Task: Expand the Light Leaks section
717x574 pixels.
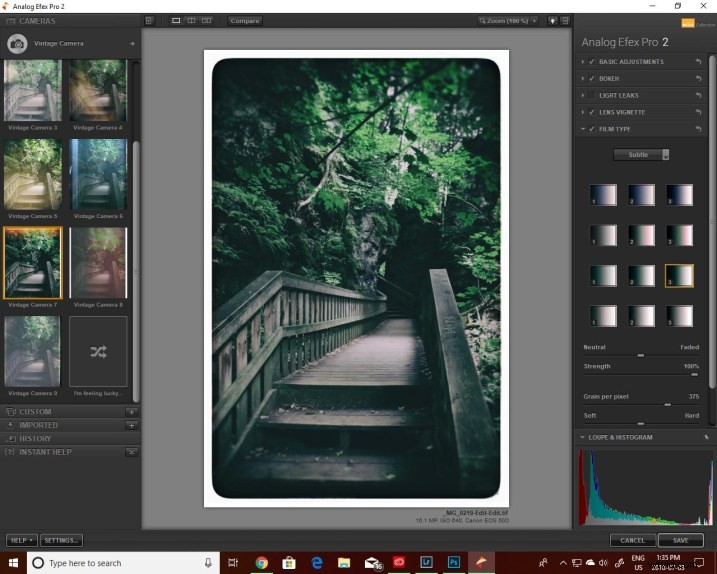Action: pyautogui.click(x=583, y=95)
